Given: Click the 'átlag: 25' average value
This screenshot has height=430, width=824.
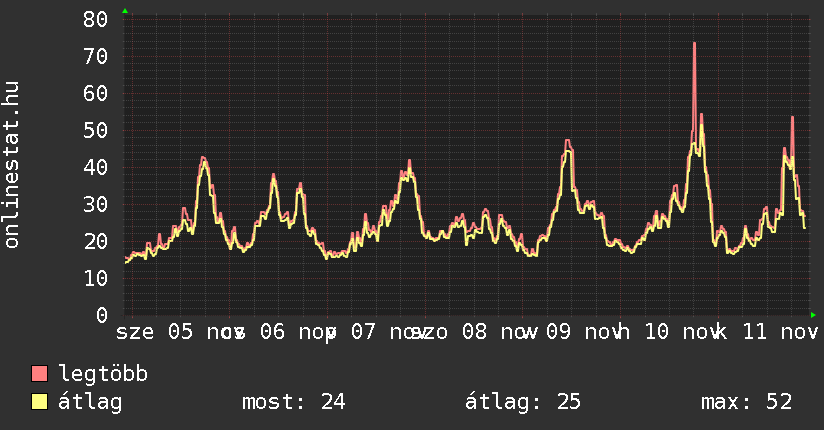Looking at the screenshot, I should pos(523,402).
